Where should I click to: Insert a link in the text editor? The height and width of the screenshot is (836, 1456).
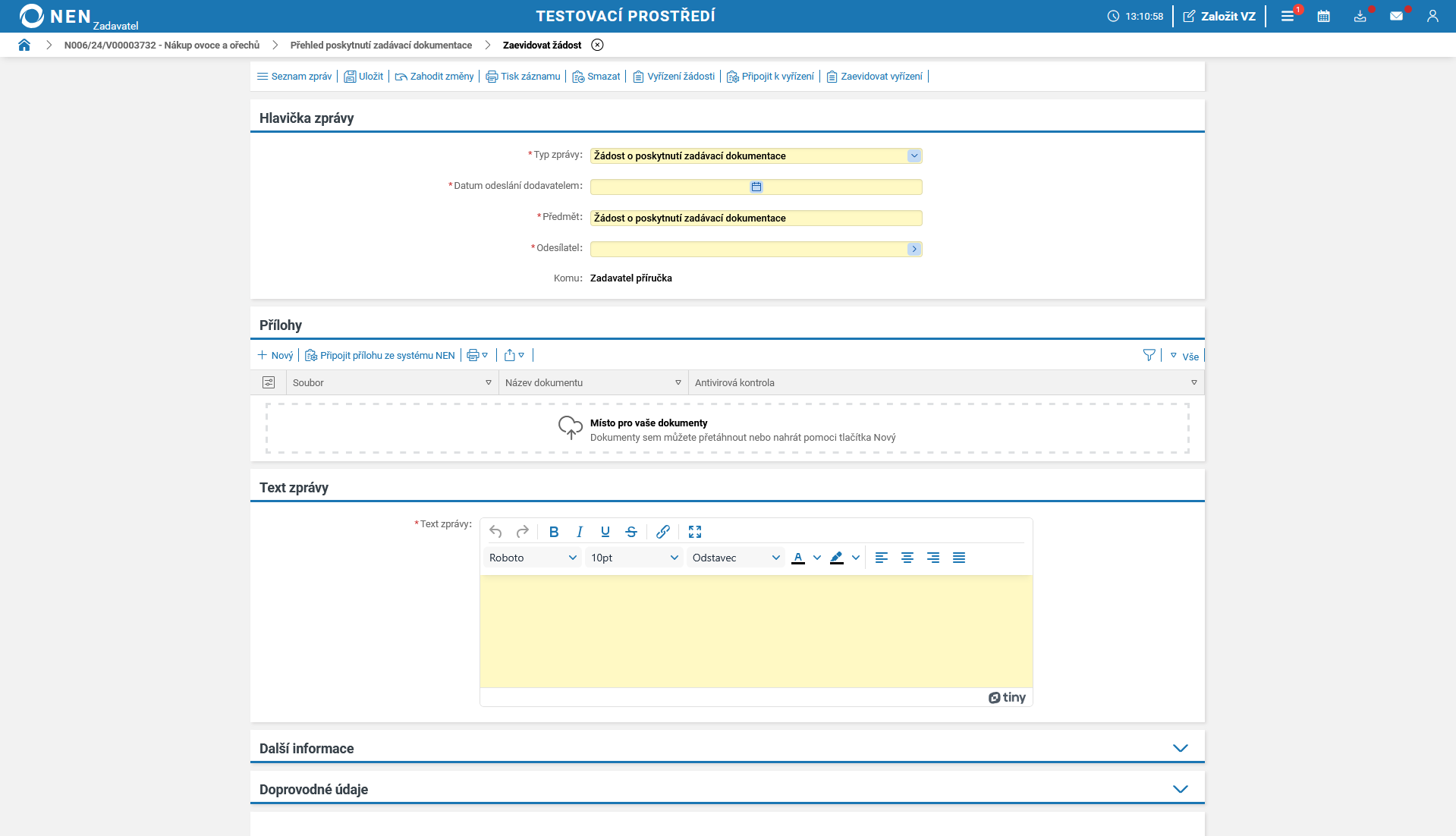[662, 532]
